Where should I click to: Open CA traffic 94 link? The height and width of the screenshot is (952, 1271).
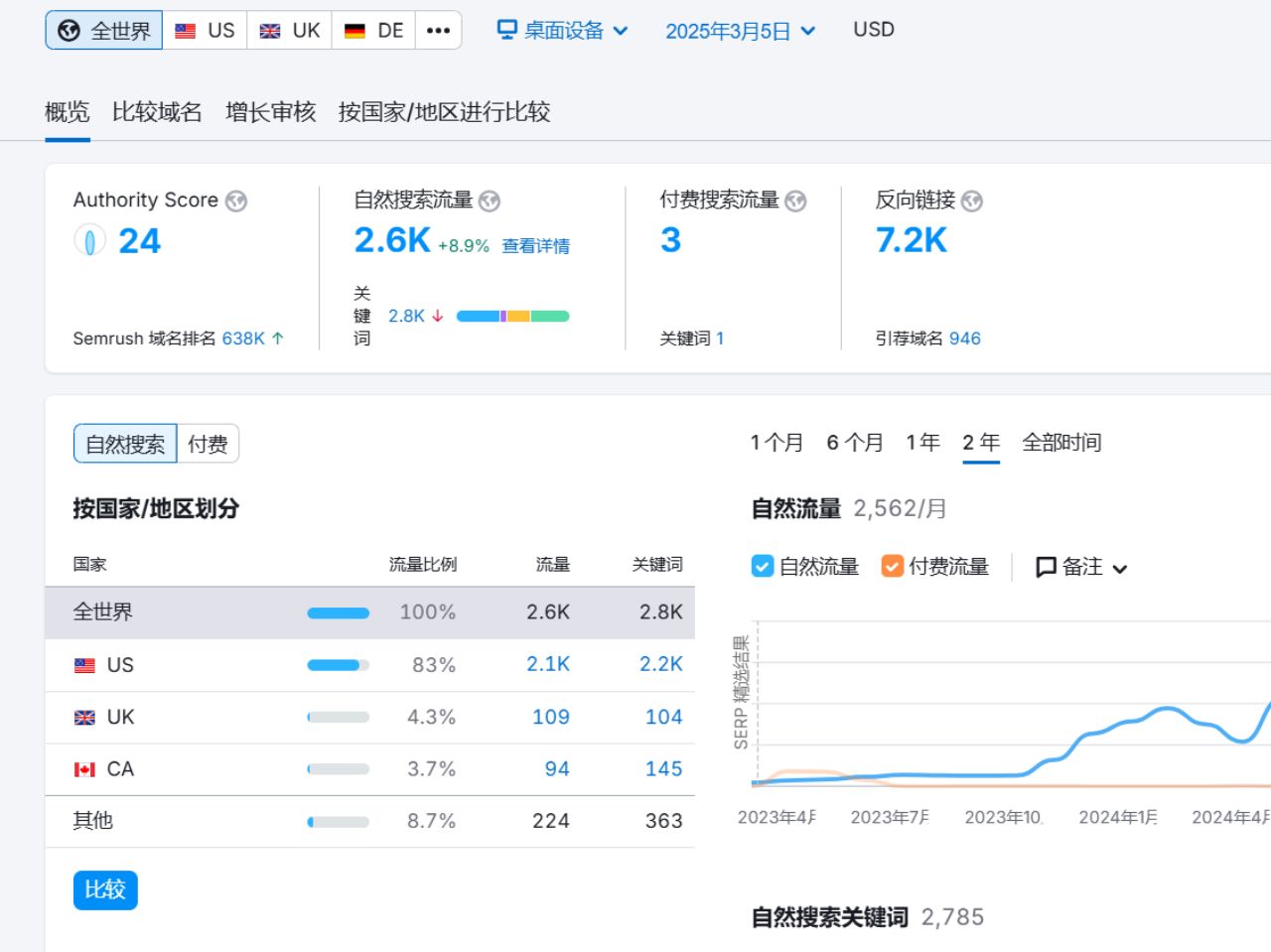(557, 769)
